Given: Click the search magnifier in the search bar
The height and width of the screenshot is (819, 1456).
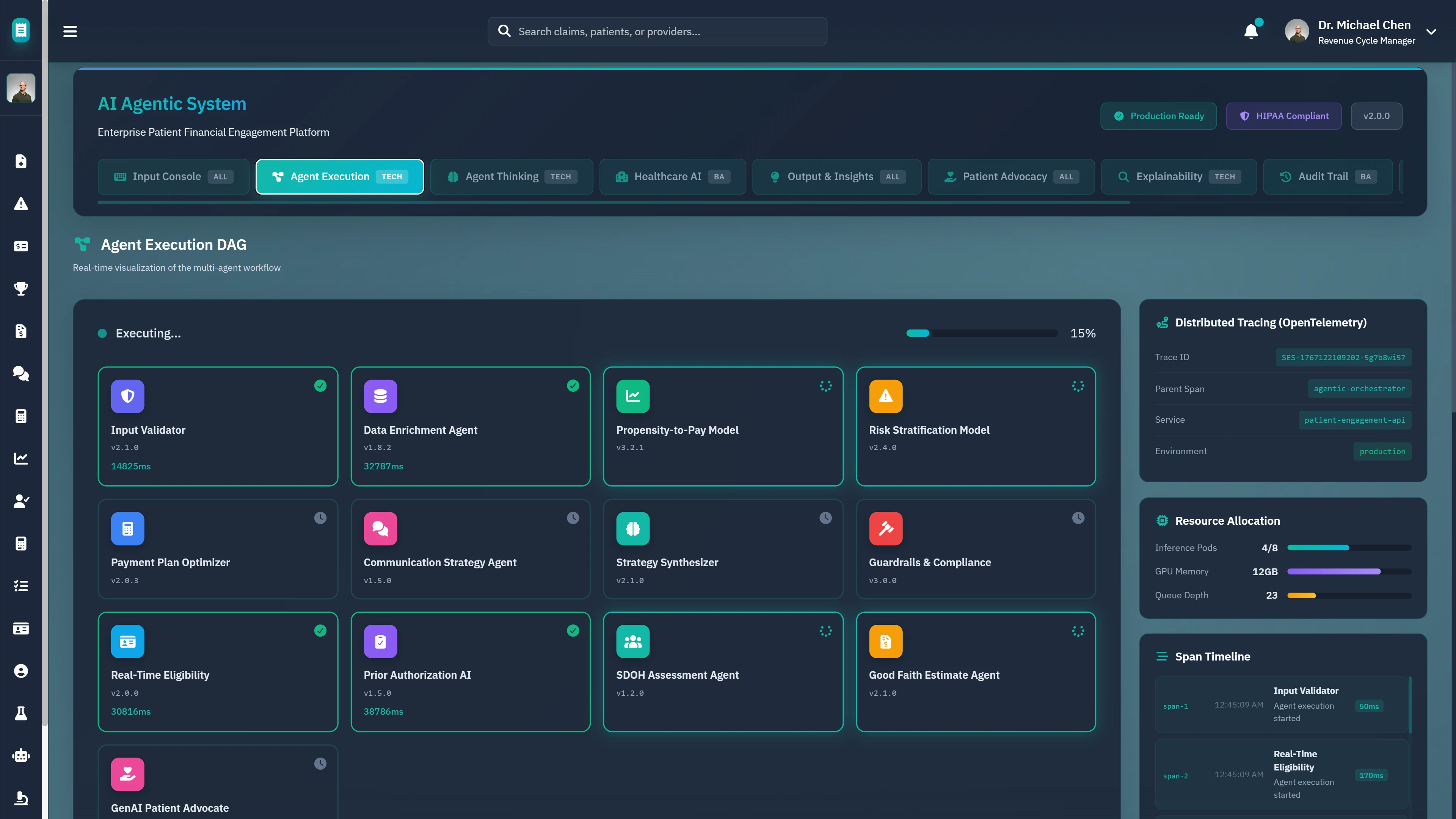Looking at the screenshot, I should pyautogui.click(x=504, y=31).
